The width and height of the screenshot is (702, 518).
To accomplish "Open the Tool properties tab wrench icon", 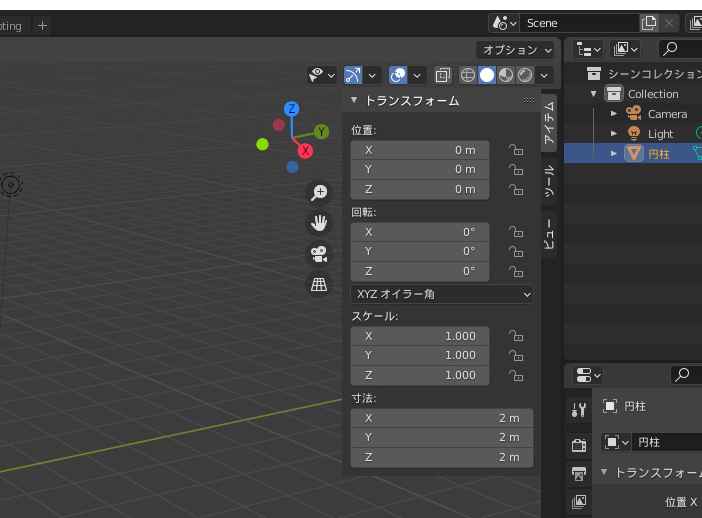I will click(579, 409).
